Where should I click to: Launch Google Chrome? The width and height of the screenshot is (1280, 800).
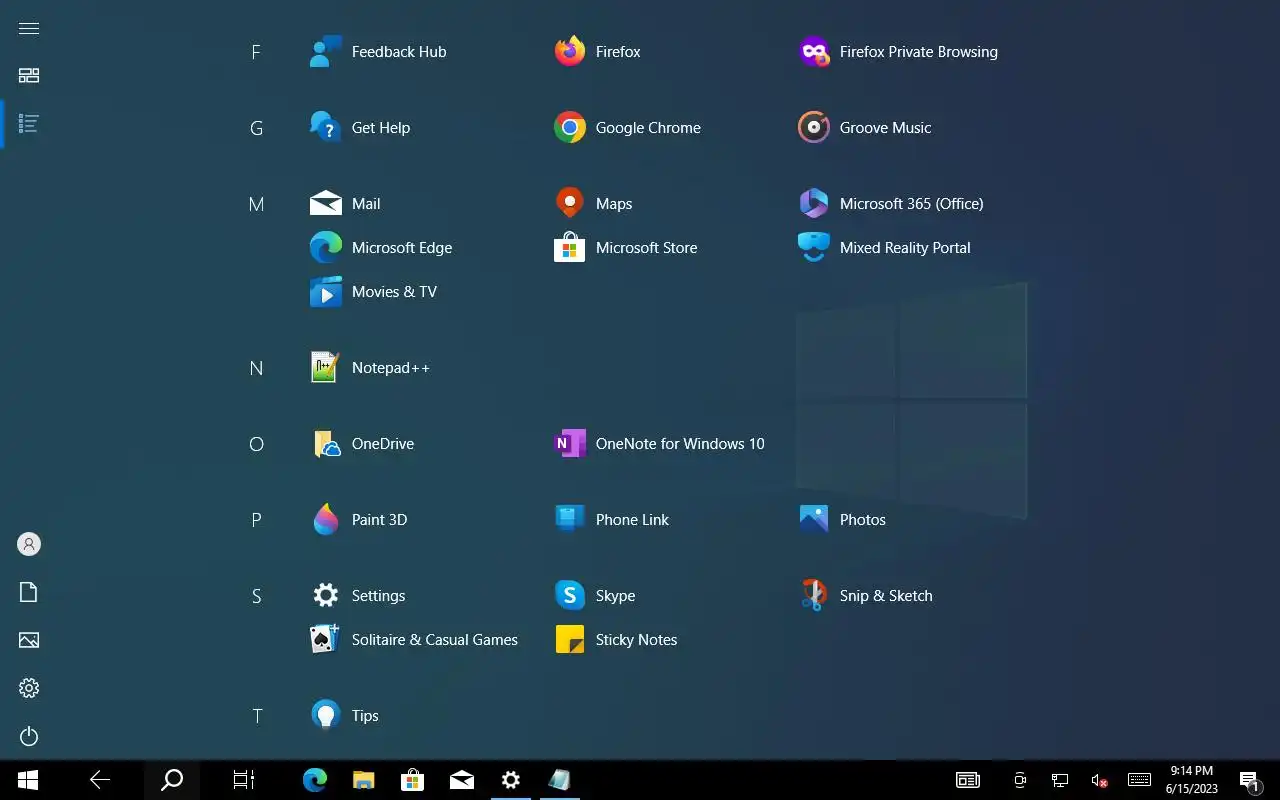click(x=627, y=128)
